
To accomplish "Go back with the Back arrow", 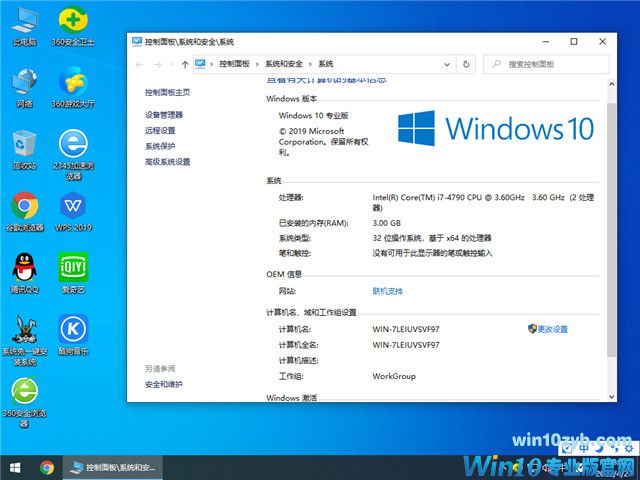I will 139,64.
